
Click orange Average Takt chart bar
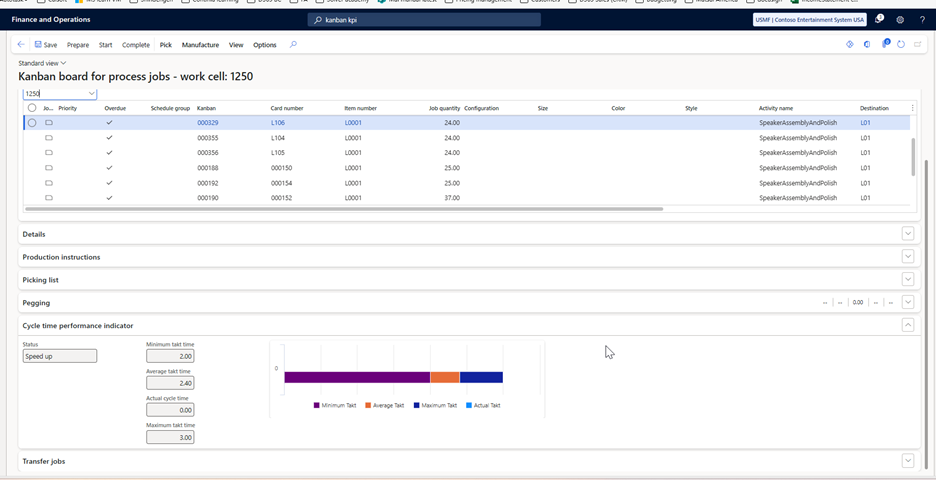pyautogui.click(x=445, y=377)
